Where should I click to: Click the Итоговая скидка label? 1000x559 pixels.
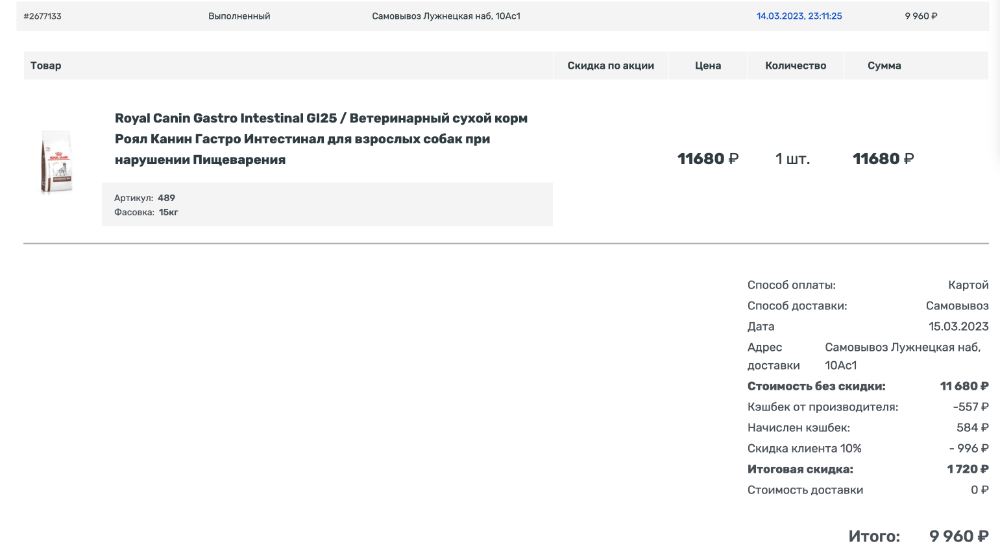coord(800,469)
